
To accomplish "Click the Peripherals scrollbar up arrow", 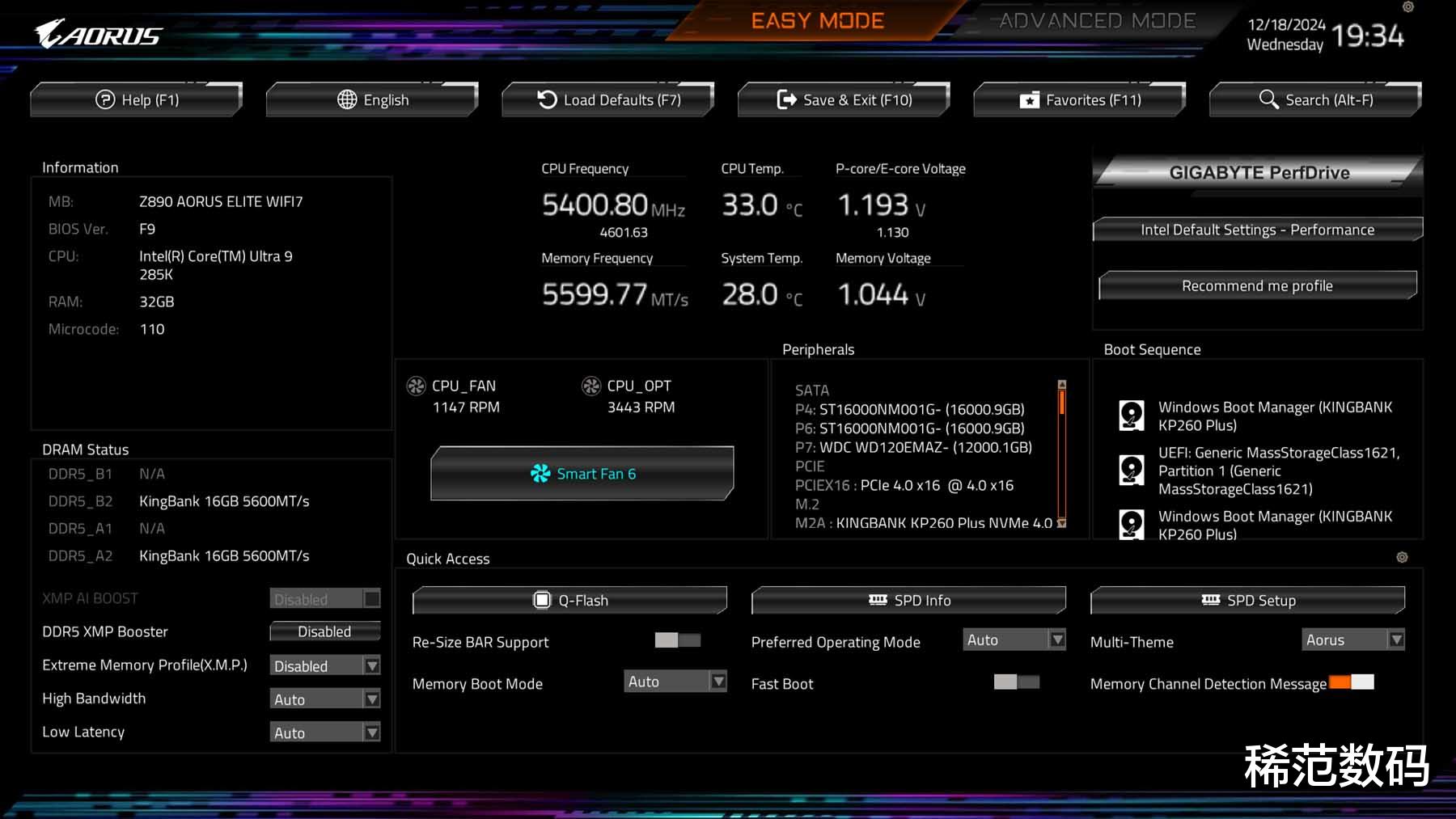I will click(1062, 385).
